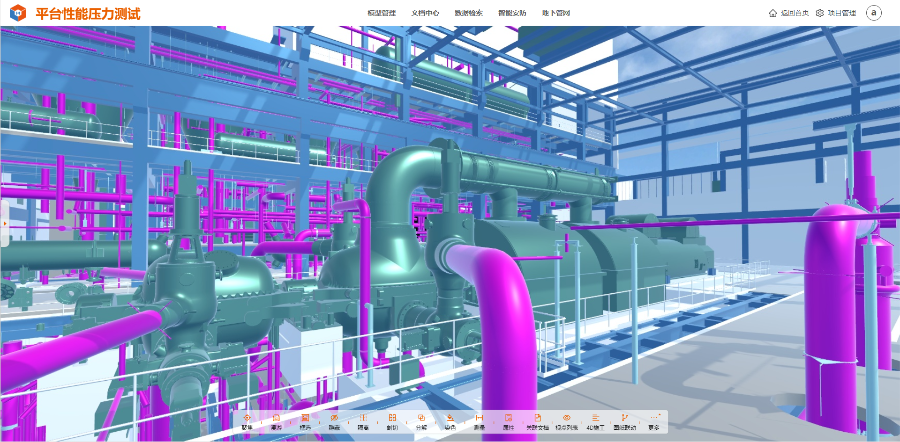The height and width of the screenshot is (442, 900).
Task: Open project management (项目管理) link
Action: click(x=835, y=13)
